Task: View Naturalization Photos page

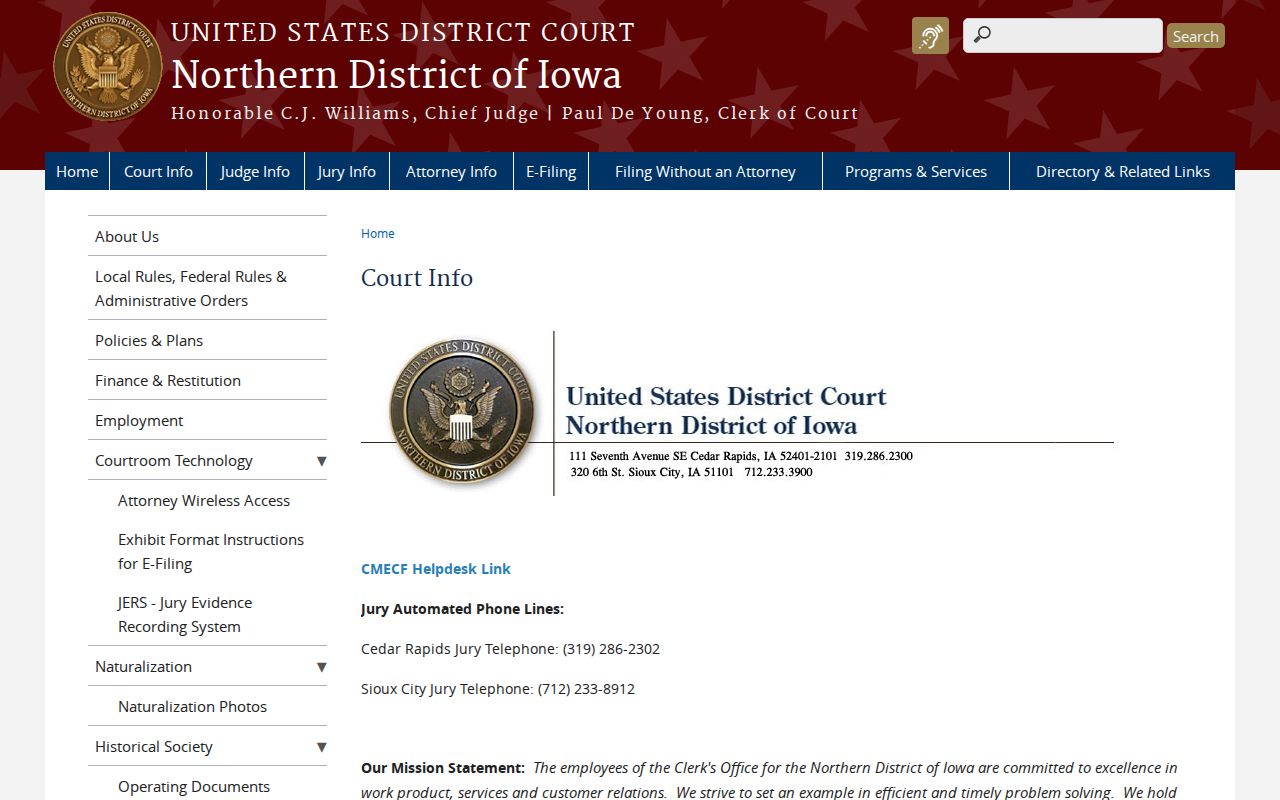Action: pyautogui.click(x=192, y=706)
